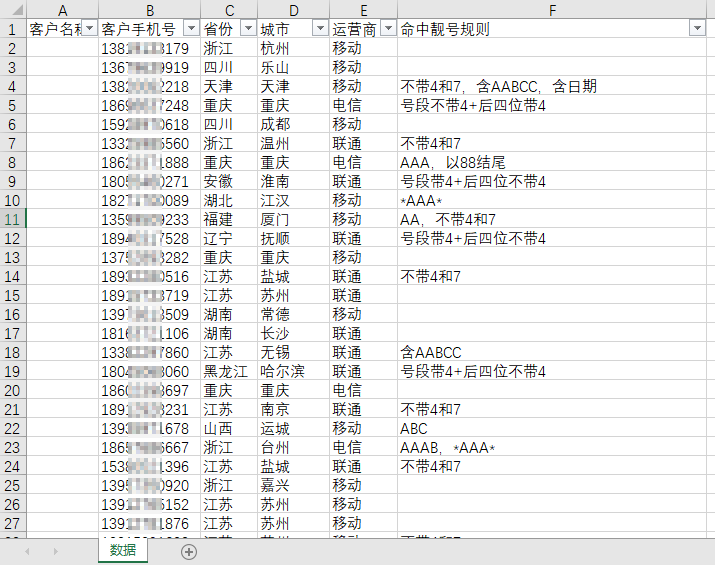The width and height of the screenshot is (715, 565).
Task: Select row 23 header
Action: 12,447
